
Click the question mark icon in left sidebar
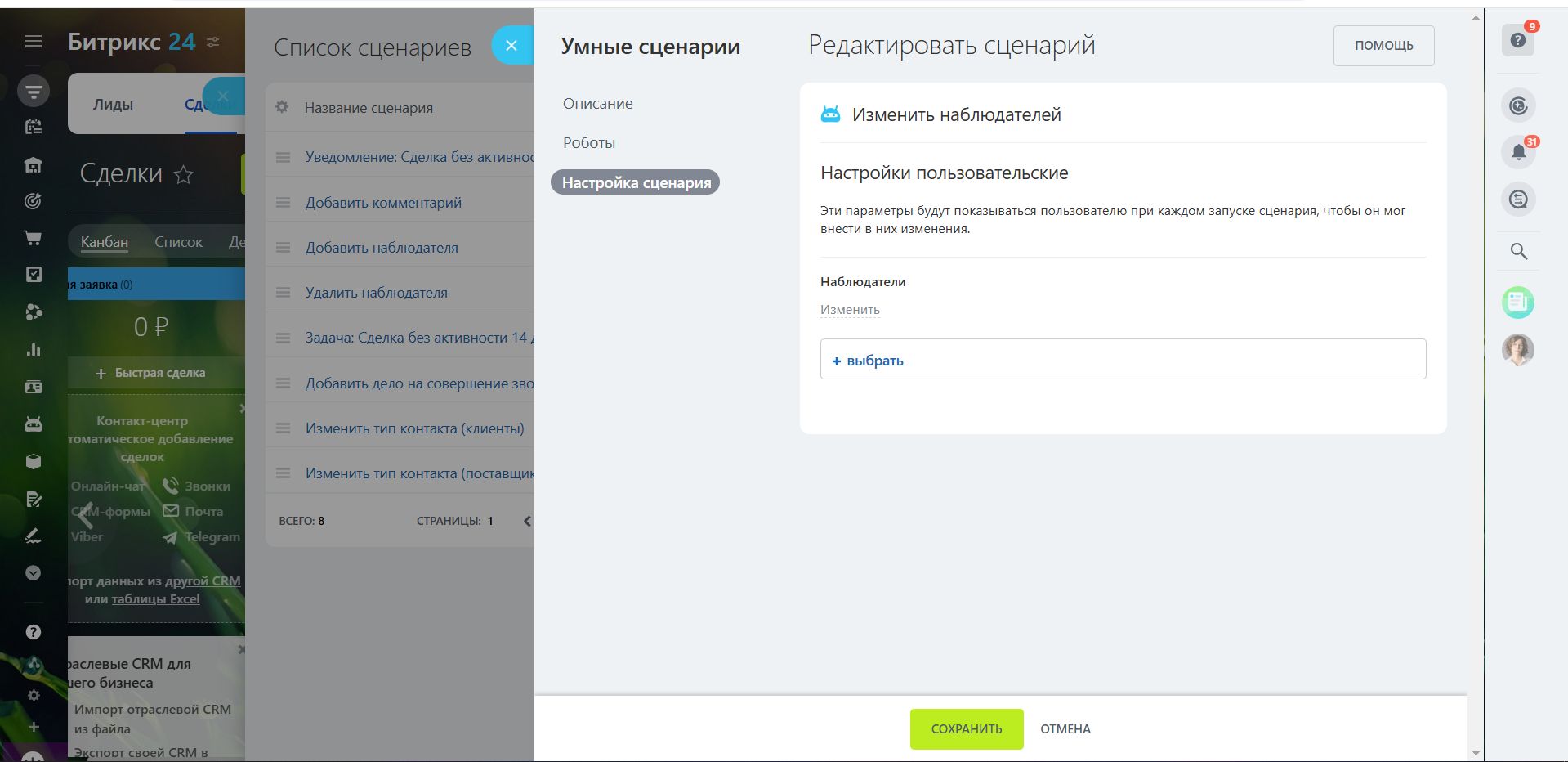point(34,632)
